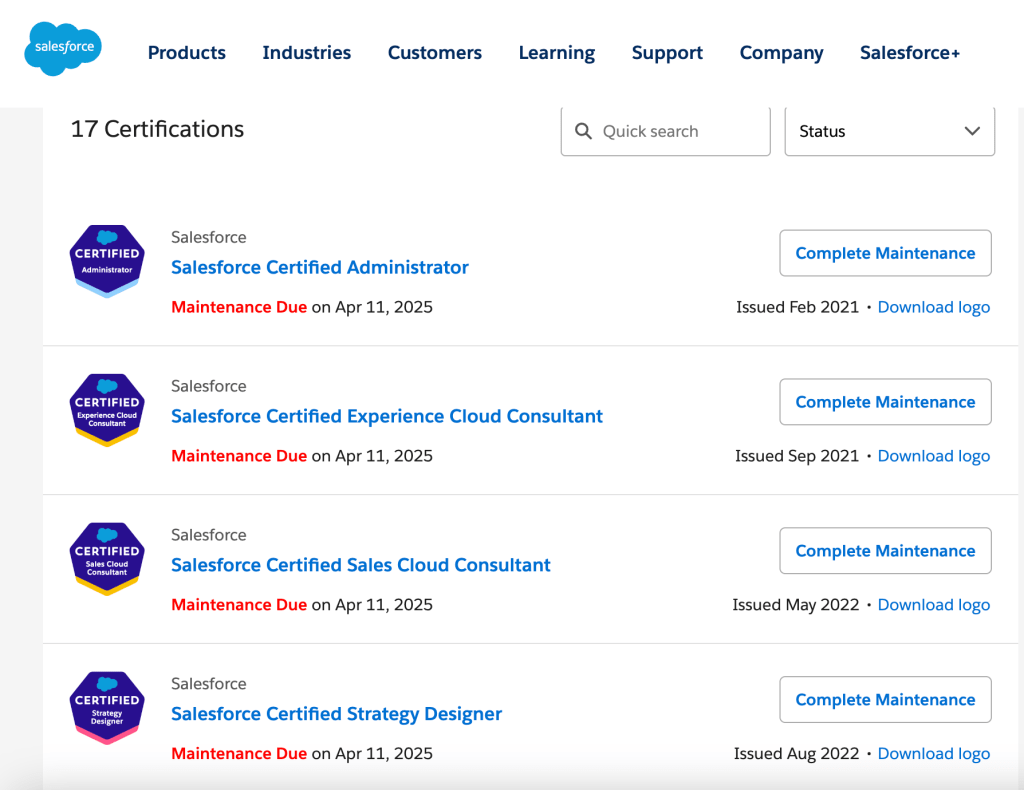This screenshot has width=1024, height=790.
Task: Complete Maintenance for Certified Administrator
Action: tap(885, 253)
